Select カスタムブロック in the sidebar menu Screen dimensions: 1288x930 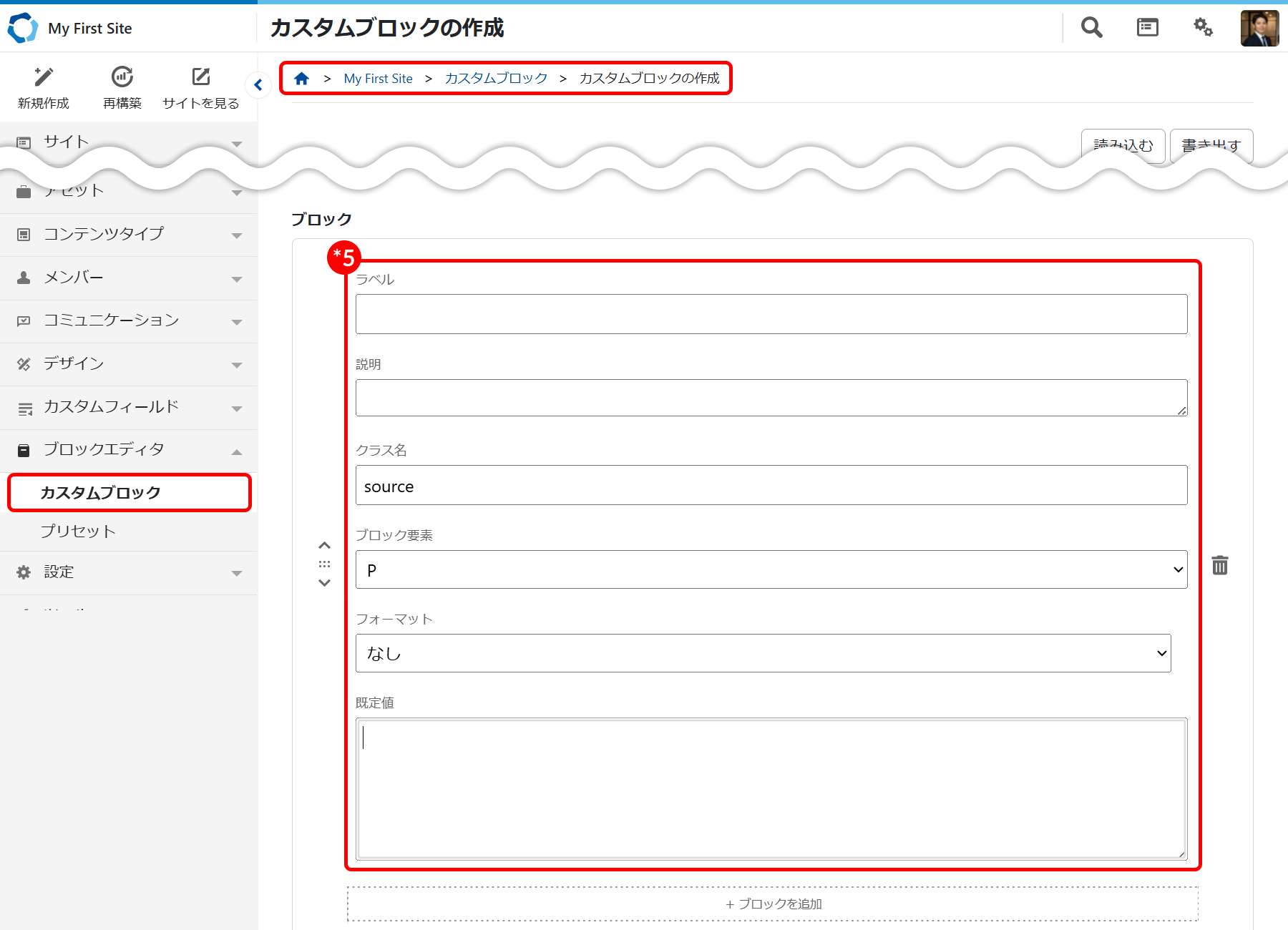tap(99, 492)
